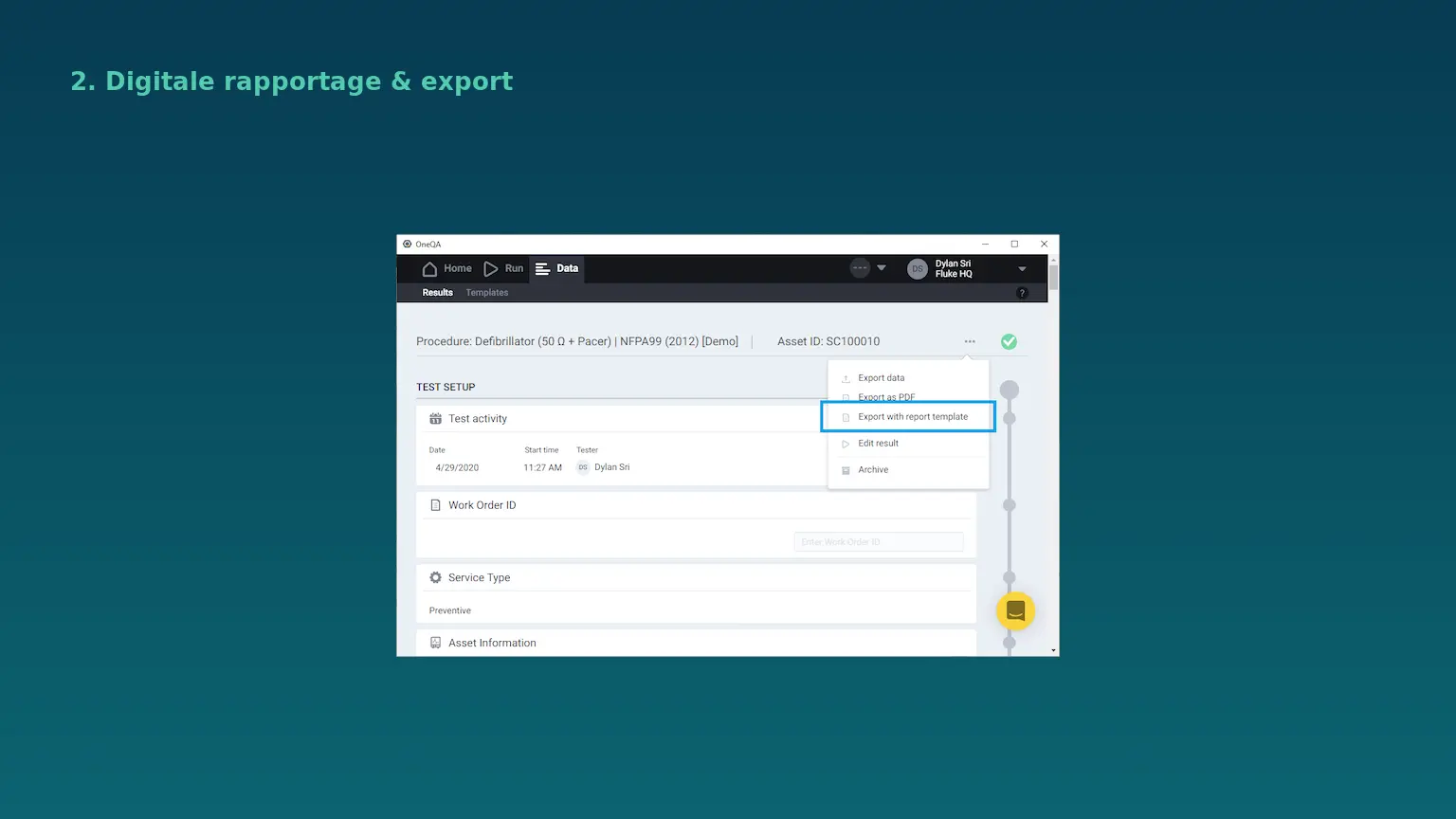This screenshot has height=819, width=1456.
Task: Focus the Enter Work Order ID field
Action: point(879,542)
